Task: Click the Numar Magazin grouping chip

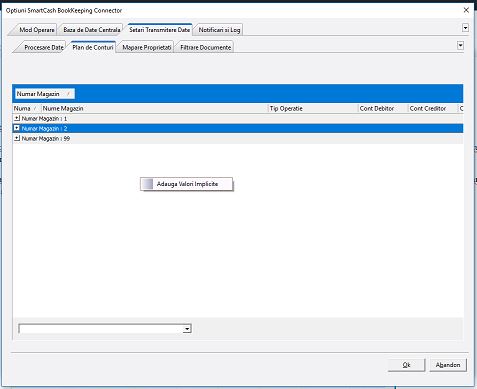Action: [44, 94]
